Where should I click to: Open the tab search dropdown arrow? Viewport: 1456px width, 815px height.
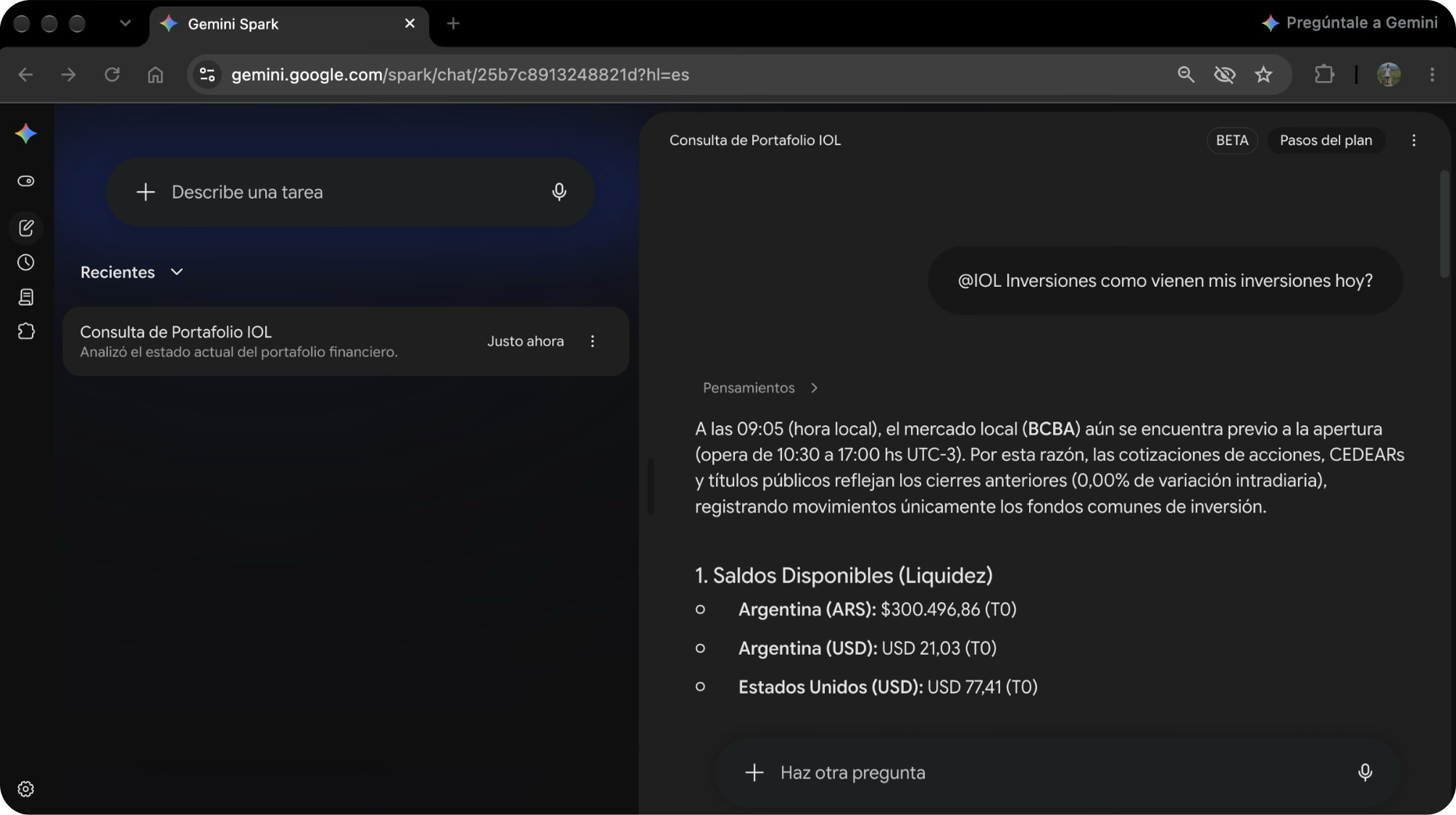click(125, 23)
